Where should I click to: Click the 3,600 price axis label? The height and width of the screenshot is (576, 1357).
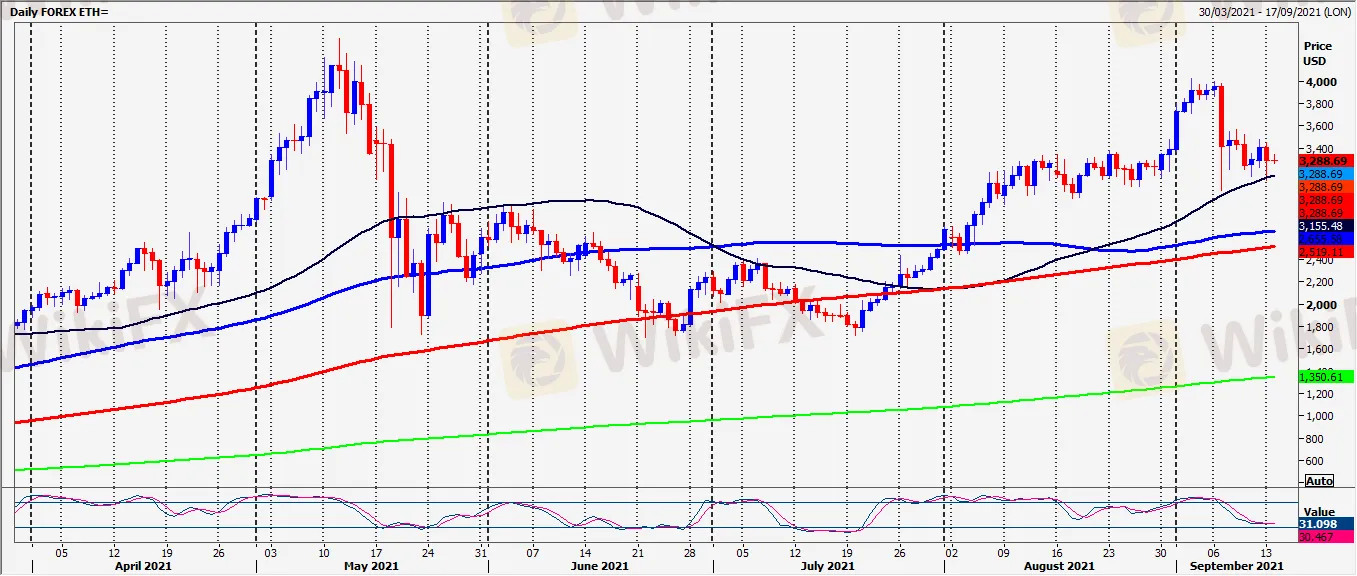point(1322,126)
